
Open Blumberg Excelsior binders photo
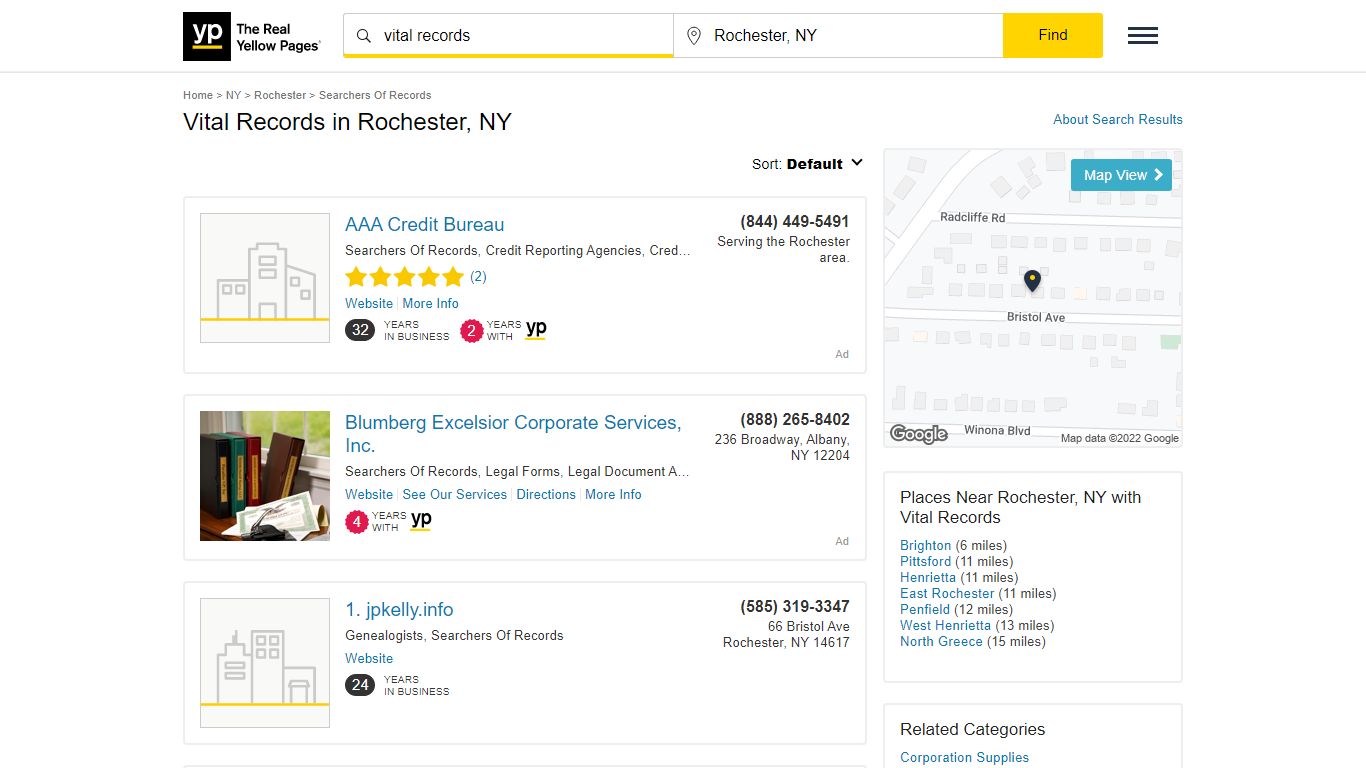coord(265,476)
